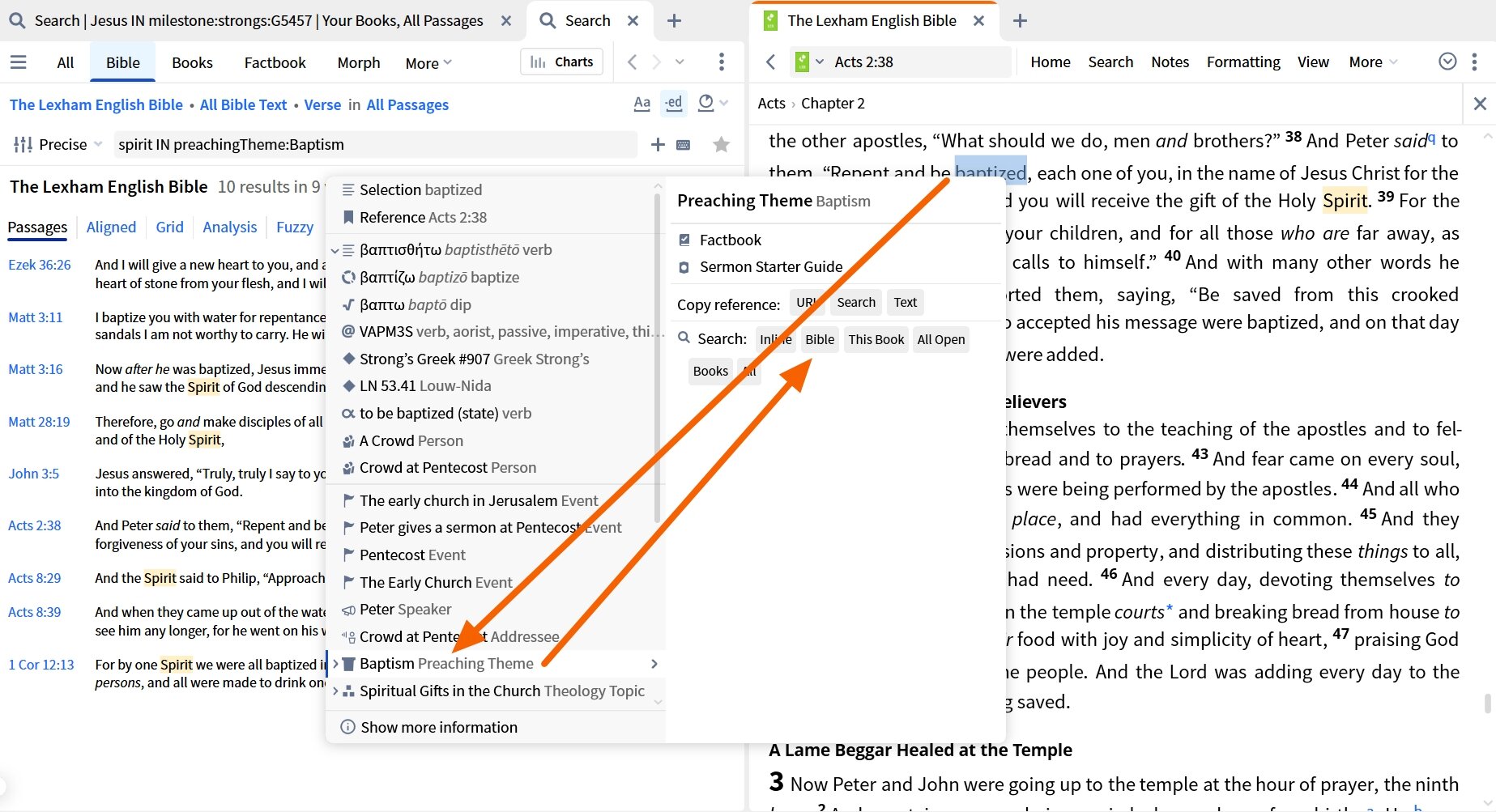Switch to the Factbook search type

point(275,62)
